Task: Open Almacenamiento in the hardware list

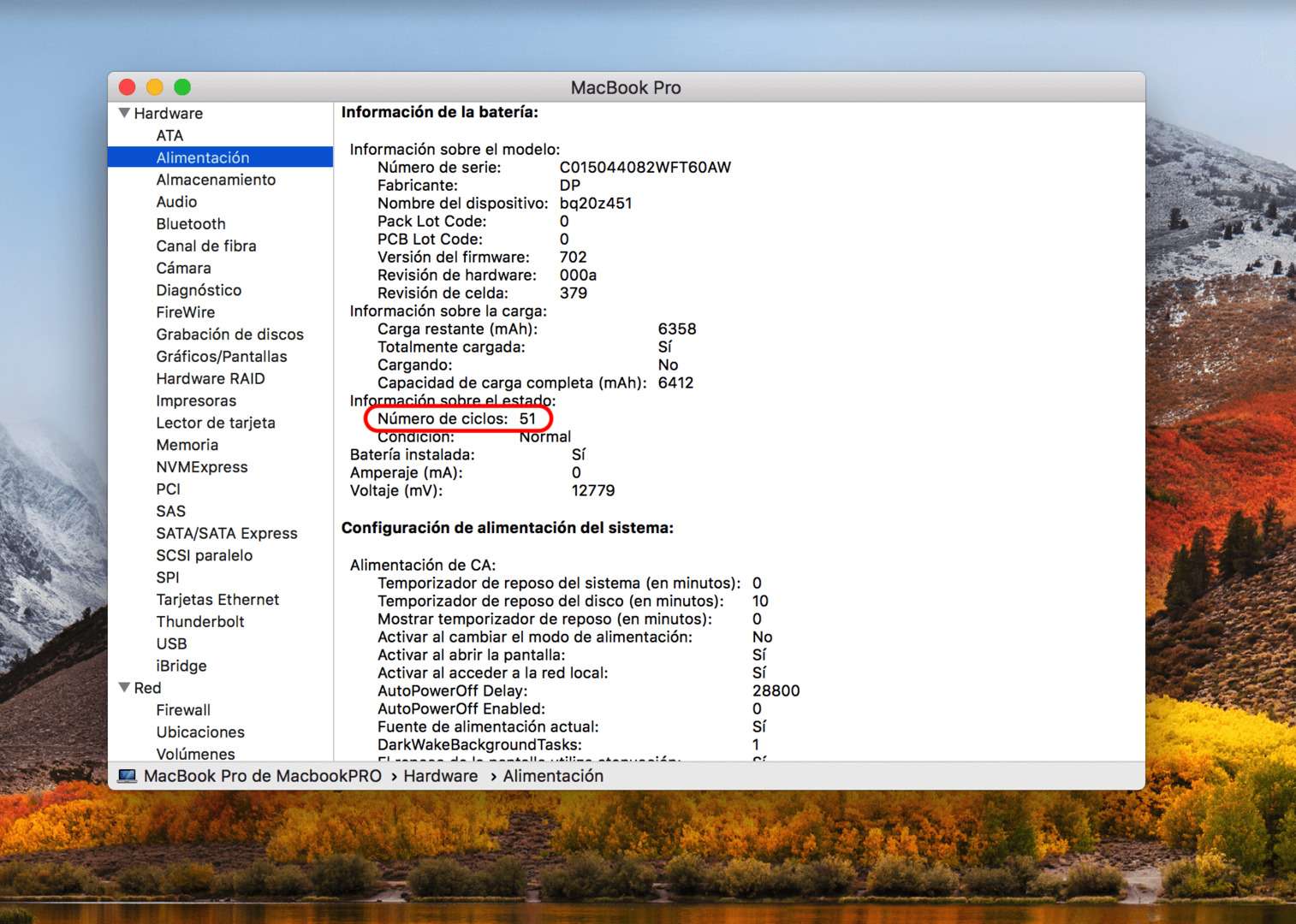Action: (216, 180)
